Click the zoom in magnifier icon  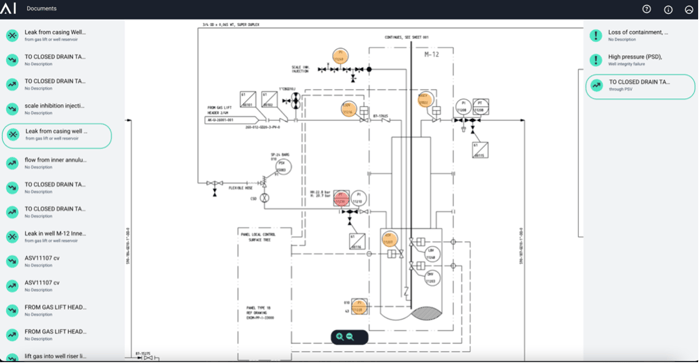click(340, 337)
